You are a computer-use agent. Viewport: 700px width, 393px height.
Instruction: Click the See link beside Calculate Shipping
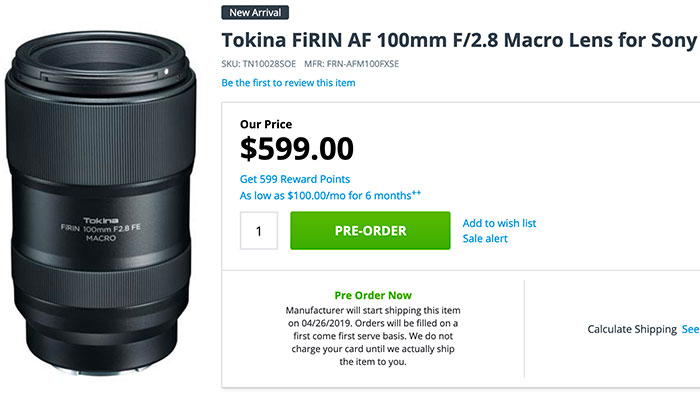690,329
